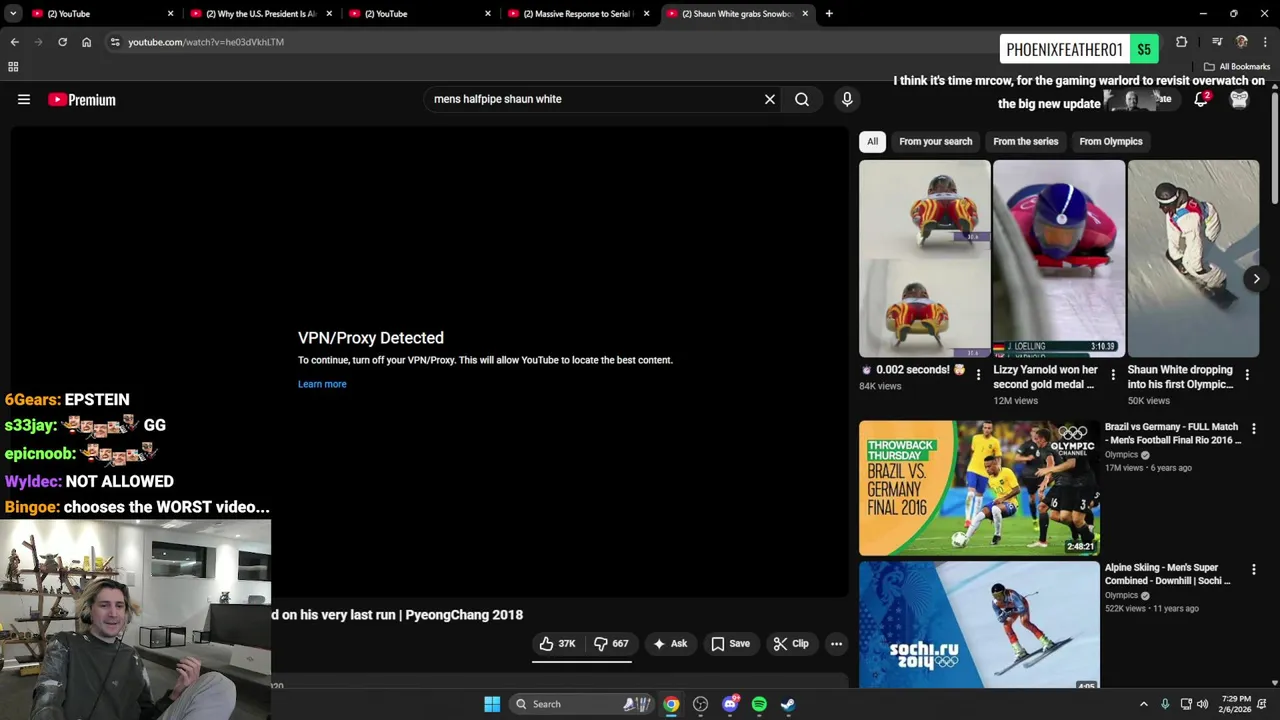1280x720 pixels.
Task: Open OBS Studio from the taskbar
Action: pyautogui.click(x=700, y=704)
